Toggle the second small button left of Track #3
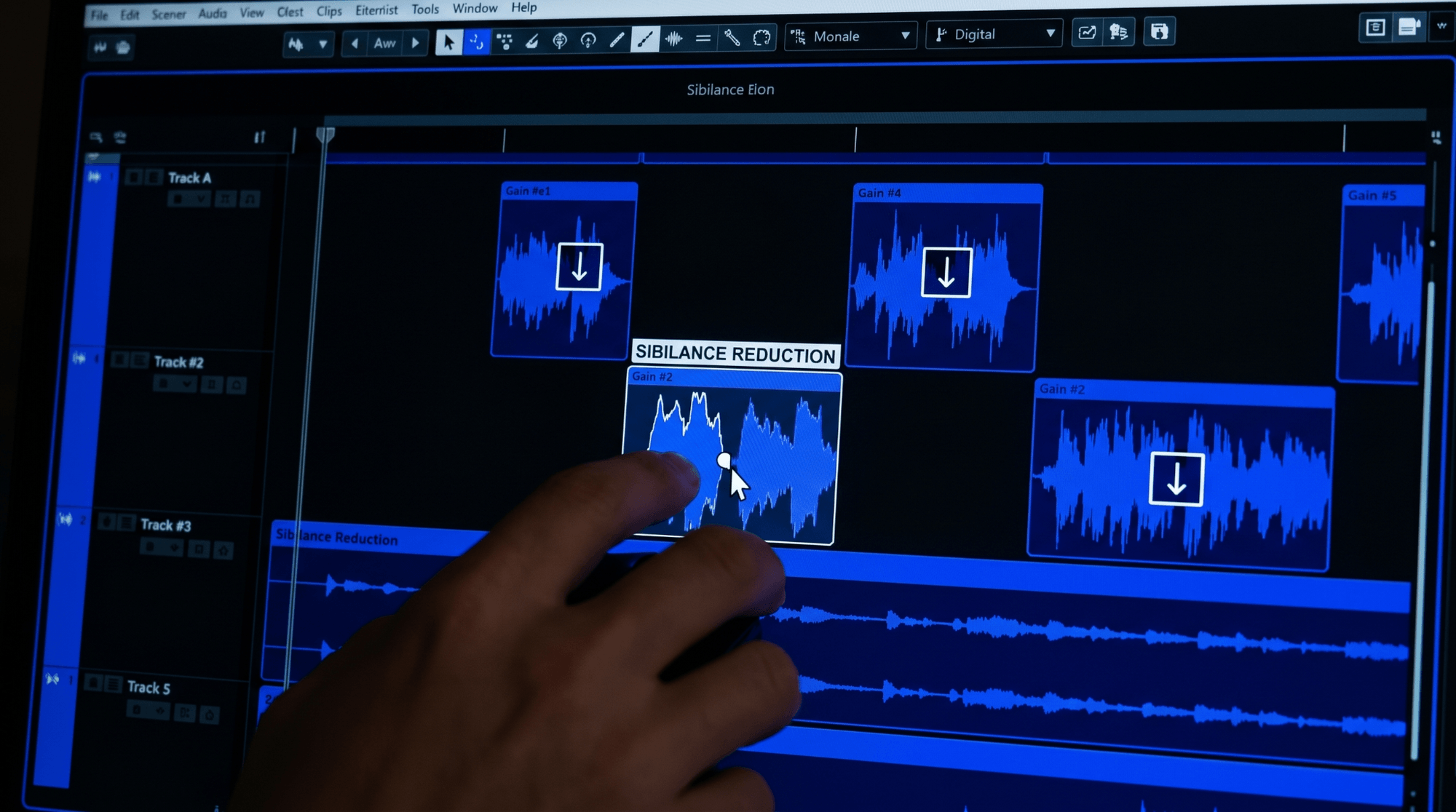 (x=126, y=522)
